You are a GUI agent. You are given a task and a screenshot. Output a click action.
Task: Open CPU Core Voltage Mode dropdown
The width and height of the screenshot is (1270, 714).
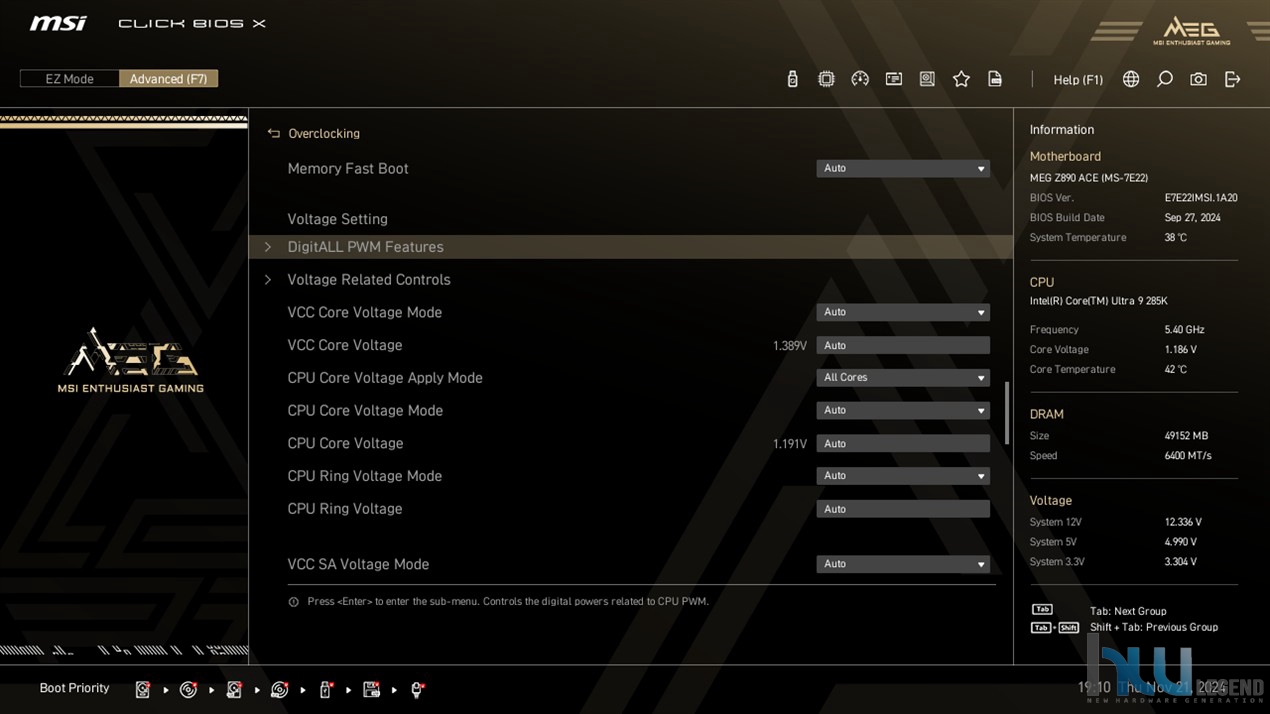903,411
